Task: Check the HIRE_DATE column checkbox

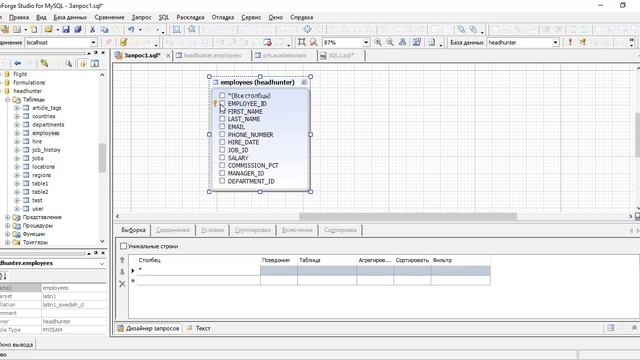Action: [222, 142]
